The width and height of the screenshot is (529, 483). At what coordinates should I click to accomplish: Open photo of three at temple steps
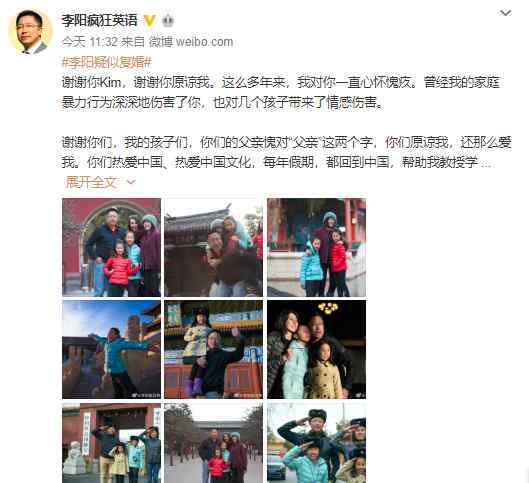[x=316, y=247]
